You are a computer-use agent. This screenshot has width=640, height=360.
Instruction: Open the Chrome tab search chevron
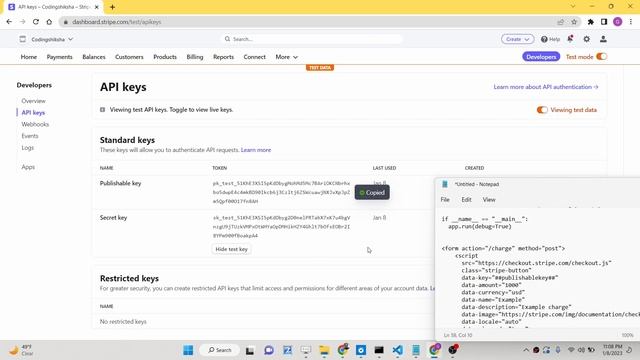pyautogui.click(x=573, y=7)
